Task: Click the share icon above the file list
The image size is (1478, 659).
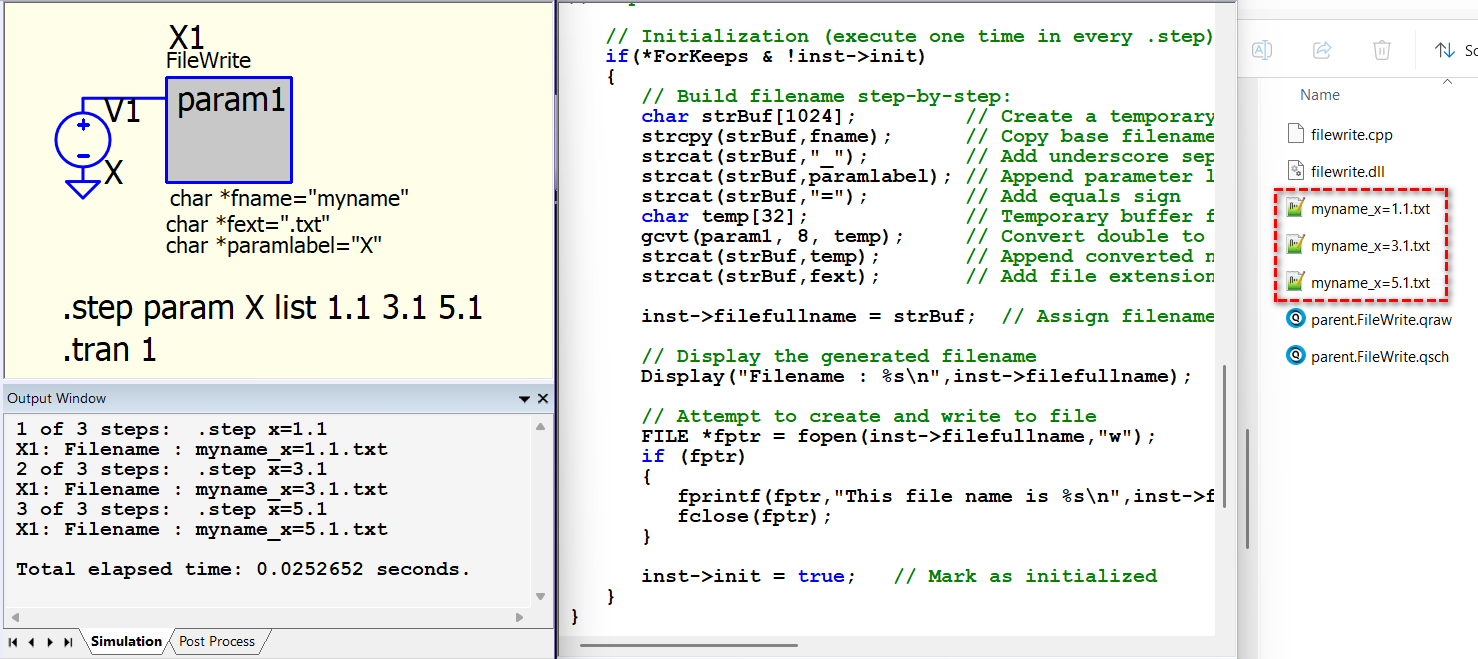Action: (1322, 50)
